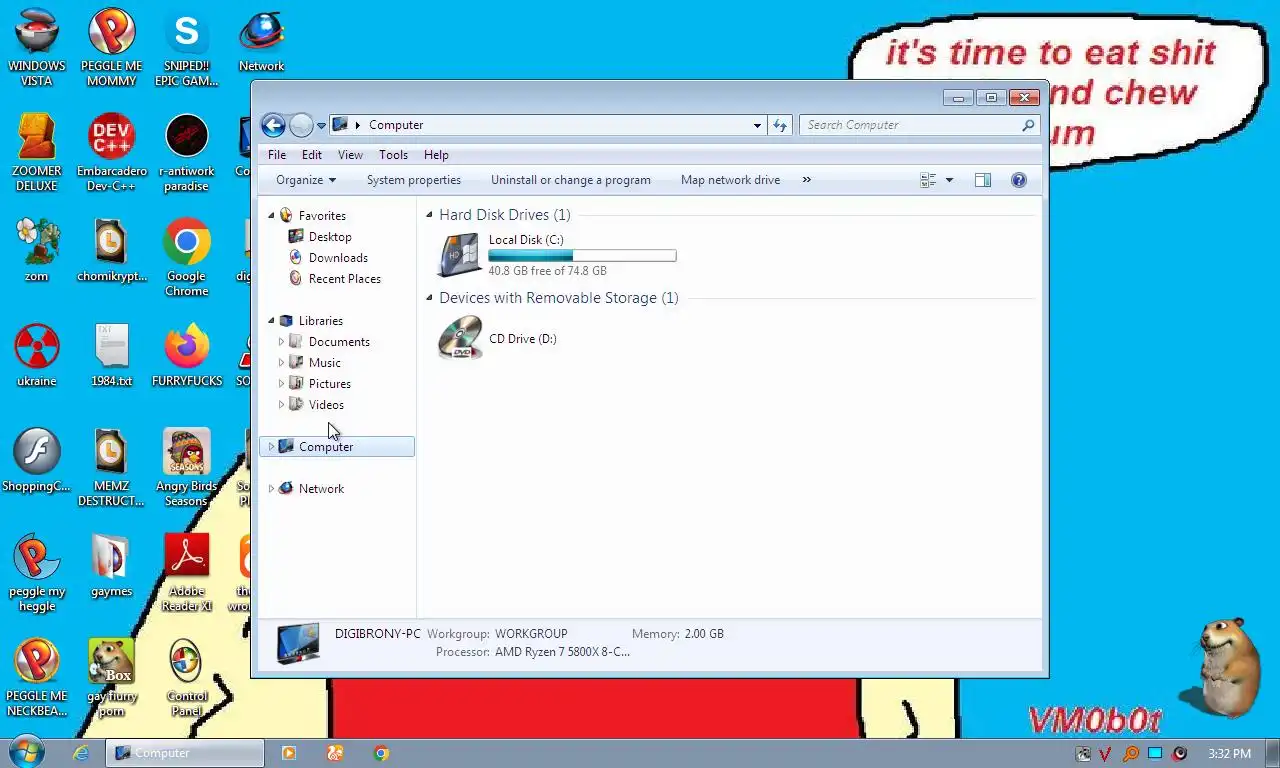This screenshot has width=1280, height=768.
Task: Select the Local Disk (C:) drive icon
Action: point(460,255)
